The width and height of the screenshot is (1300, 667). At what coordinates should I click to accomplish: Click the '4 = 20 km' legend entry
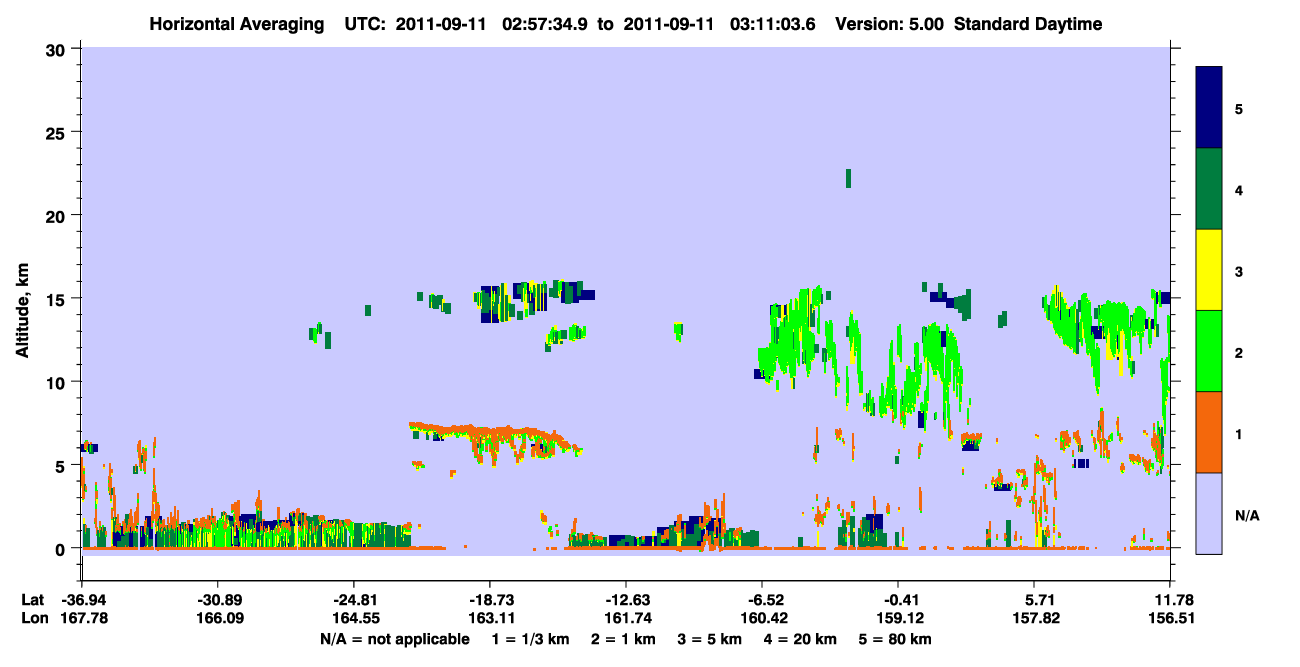click(801, 639)
